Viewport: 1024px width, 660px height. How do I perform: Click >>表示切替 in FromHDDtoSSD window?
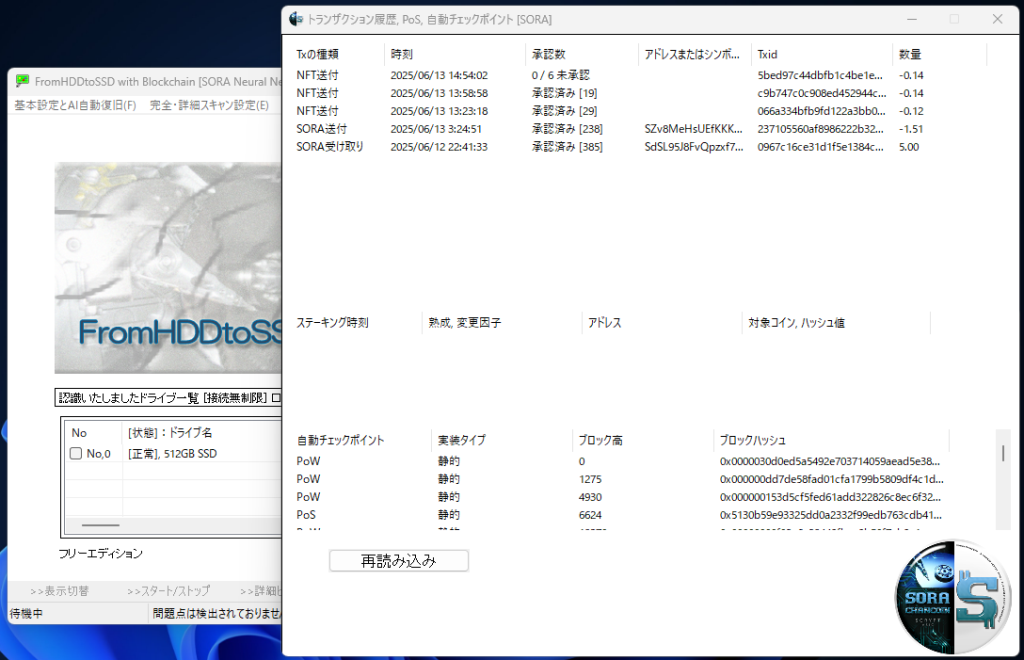pos(59,591)
